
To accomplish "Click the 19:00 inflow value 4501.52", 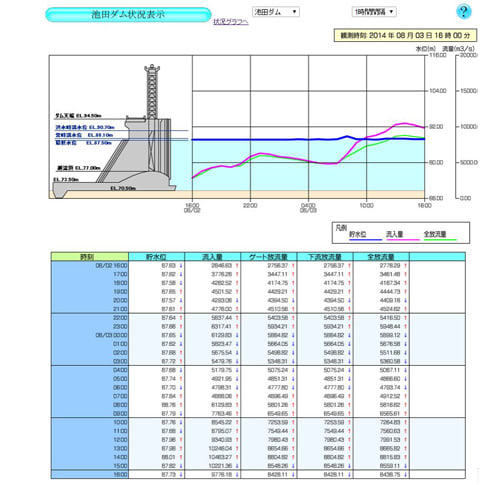I will pyautogui.click(x=221, y=292).
